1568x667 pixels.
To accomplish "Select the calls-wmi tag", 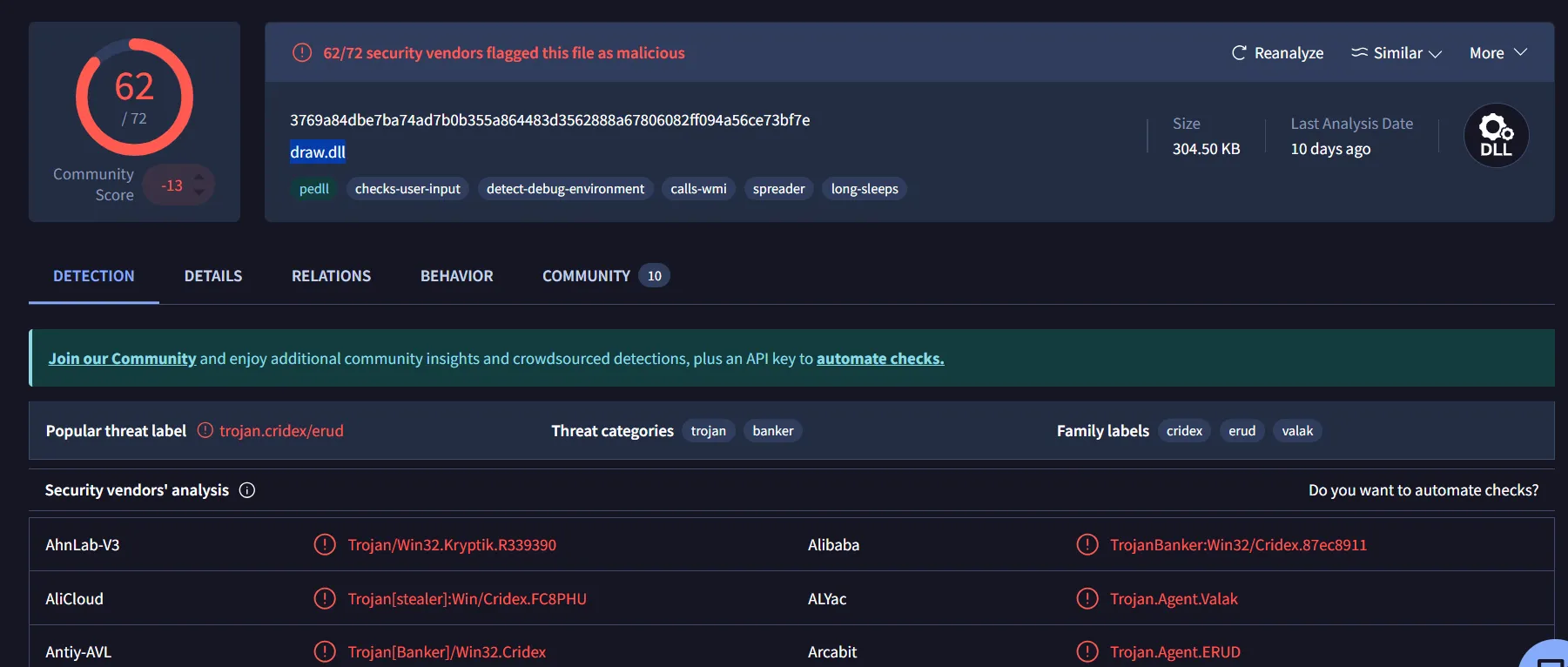I will pos(698,189).
